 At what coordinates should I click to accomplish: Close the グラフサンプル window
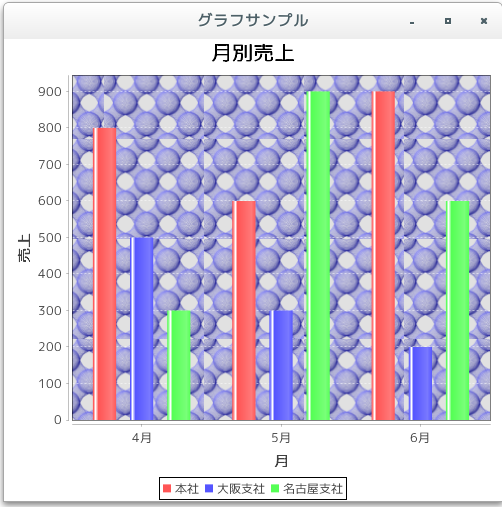484,21
